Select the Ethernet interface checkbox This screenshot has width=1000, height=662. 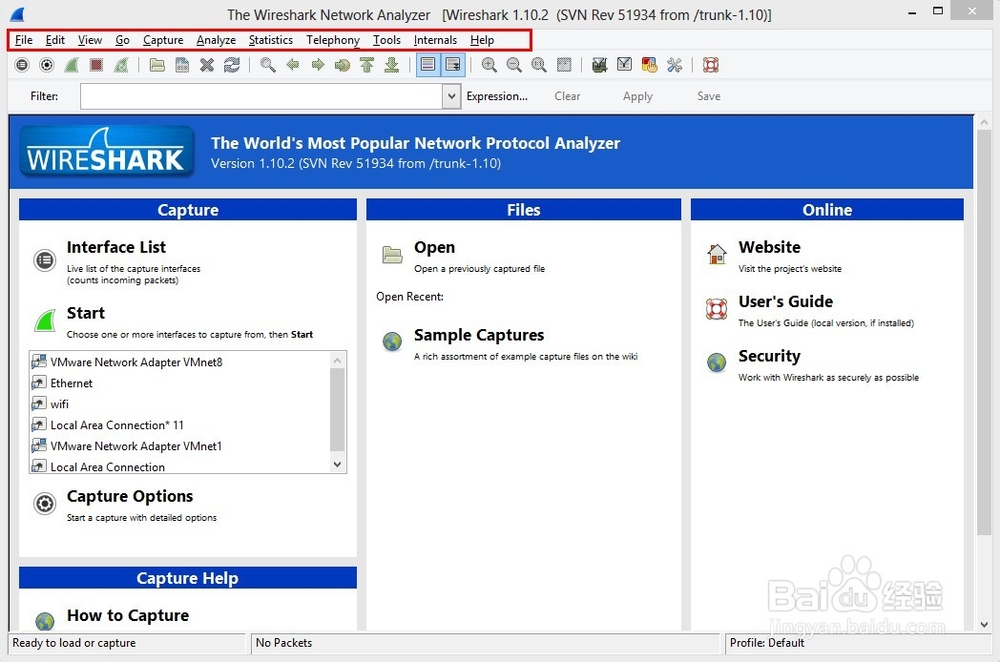click(38, 382)
